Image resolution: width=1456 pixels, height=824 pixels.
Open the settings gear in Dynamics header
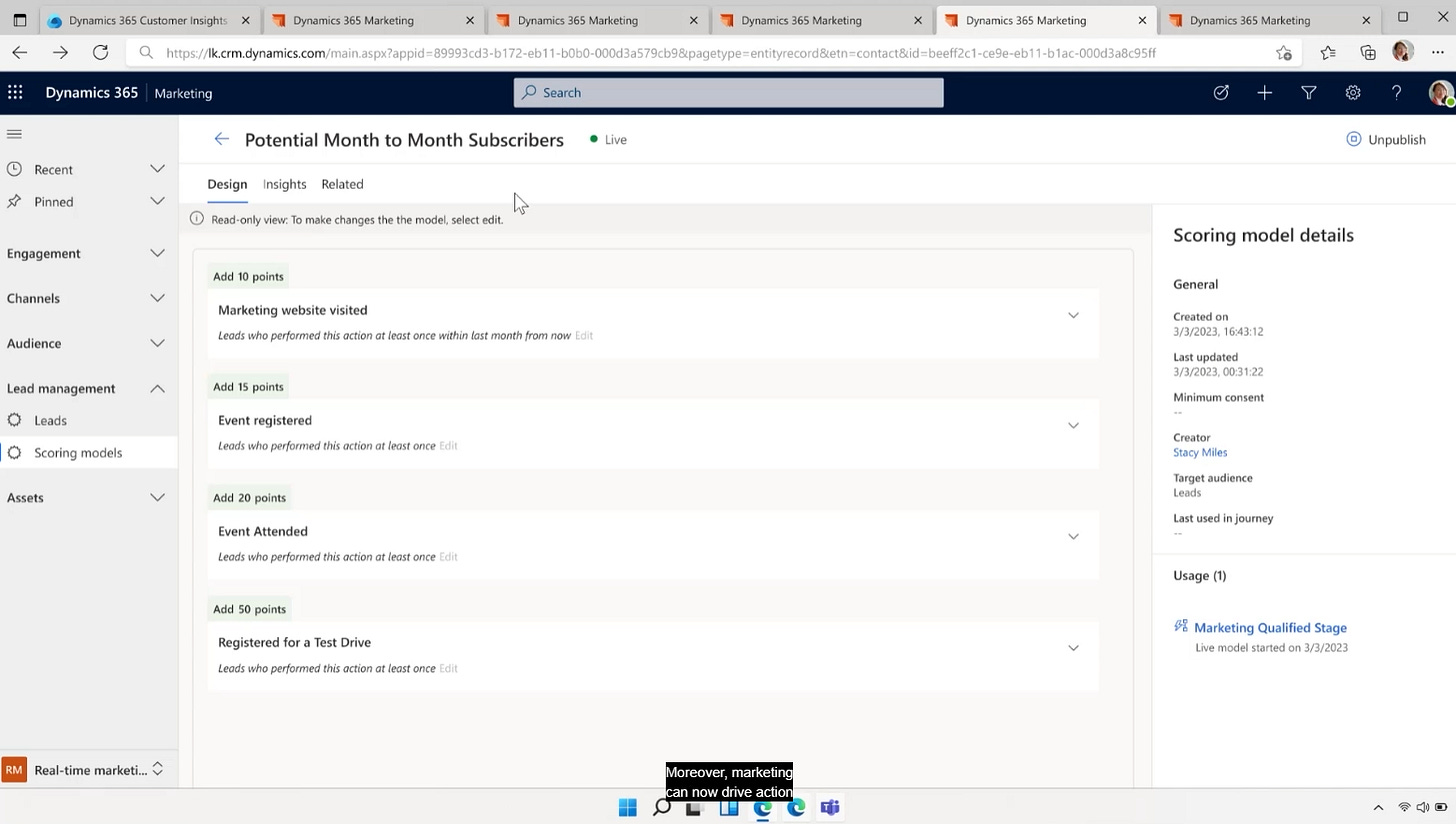[x=1353, y=93]
